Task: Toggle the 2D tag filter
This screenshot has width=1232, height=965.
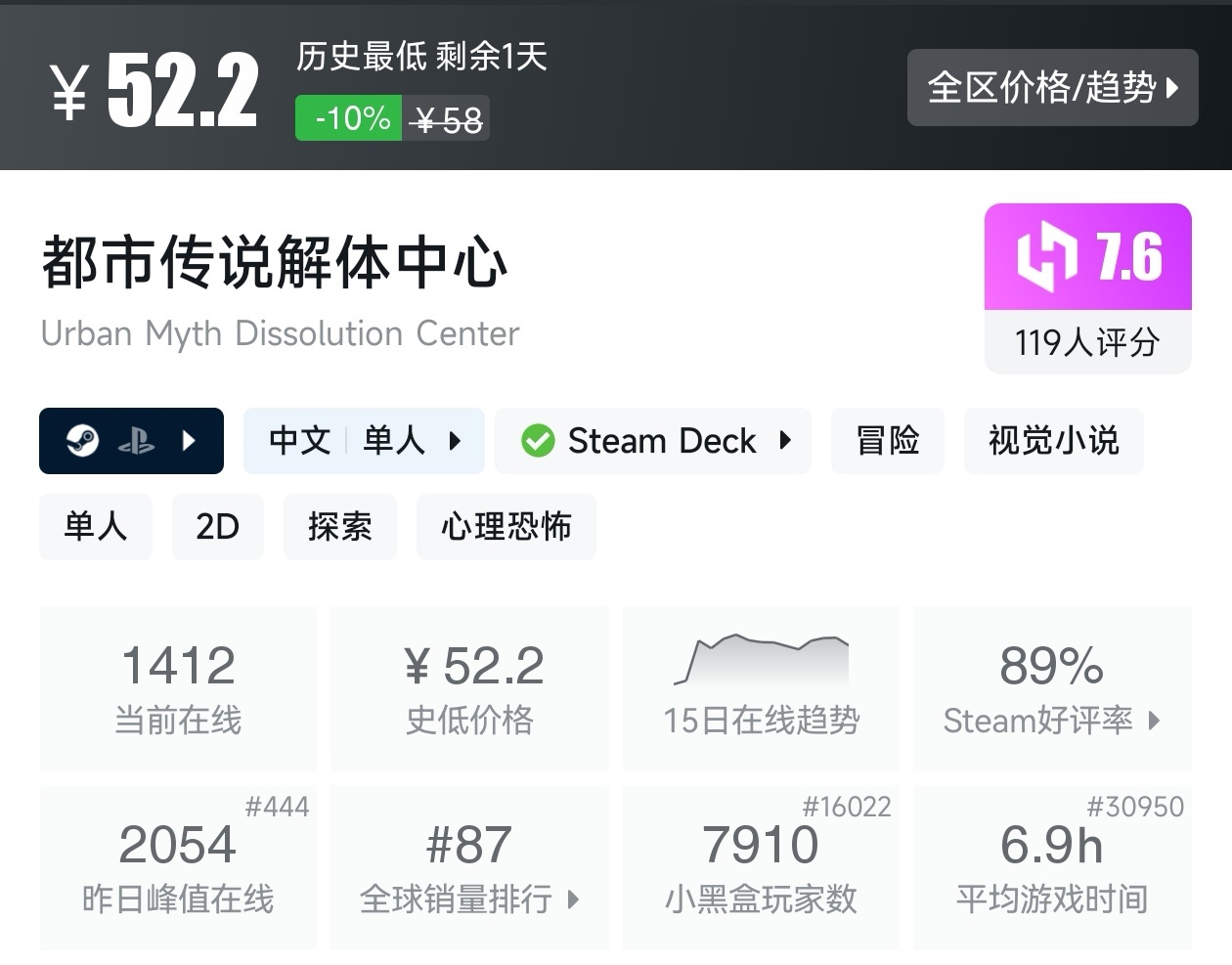Action: click(217, 527)
